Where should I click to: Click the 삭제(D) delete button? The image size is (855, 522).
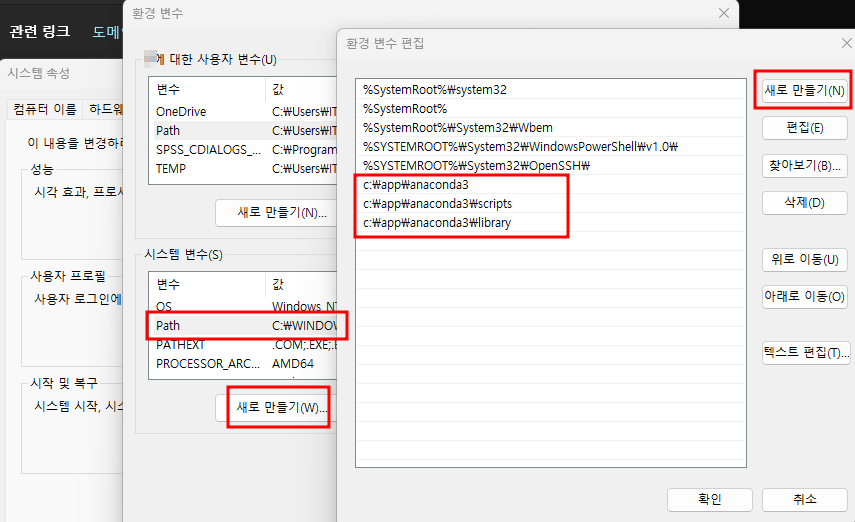[804, 203]
